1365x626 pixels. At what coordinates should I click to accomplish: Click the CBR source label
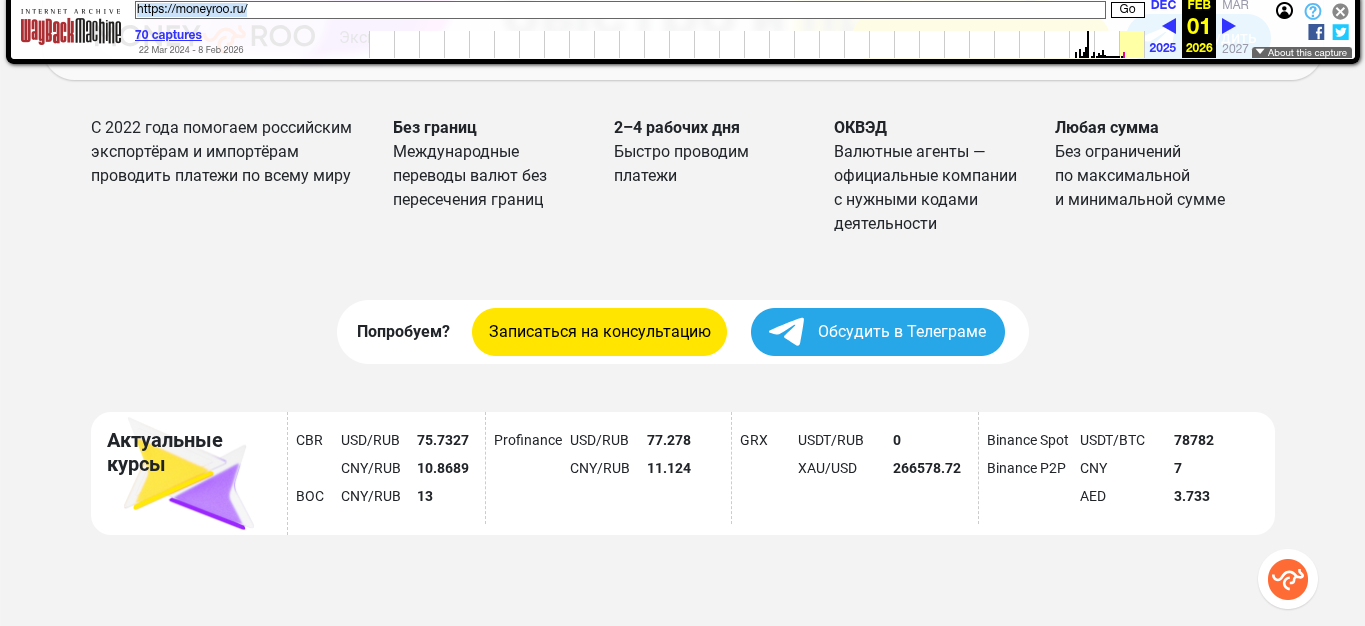[309, 440]
